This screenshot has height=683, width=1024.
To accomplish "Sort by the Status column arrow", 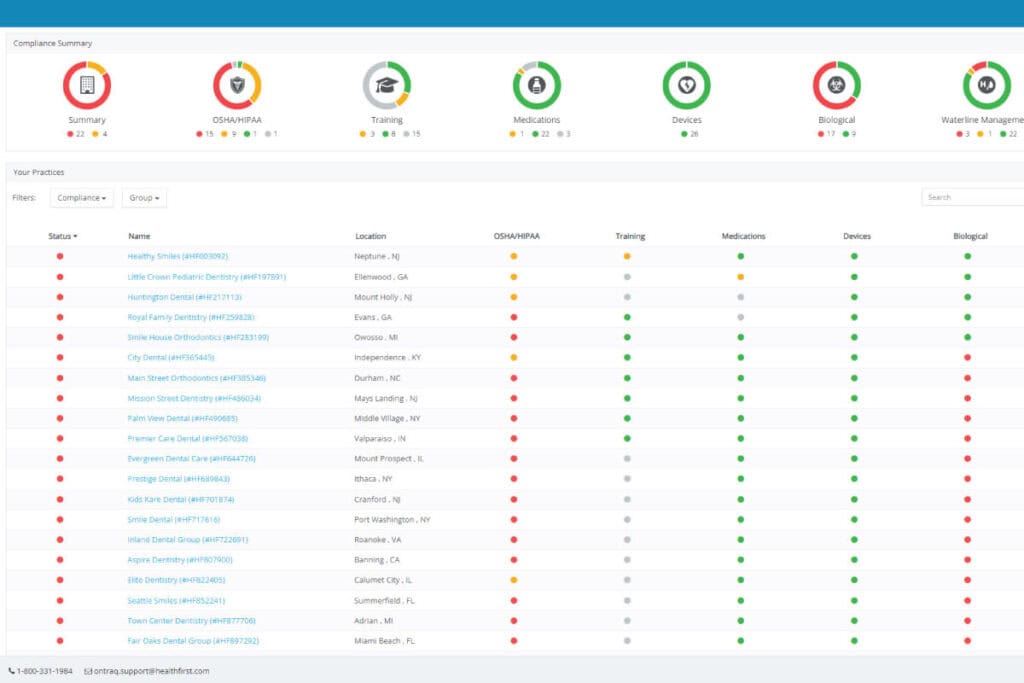I will tap(75, 236).
